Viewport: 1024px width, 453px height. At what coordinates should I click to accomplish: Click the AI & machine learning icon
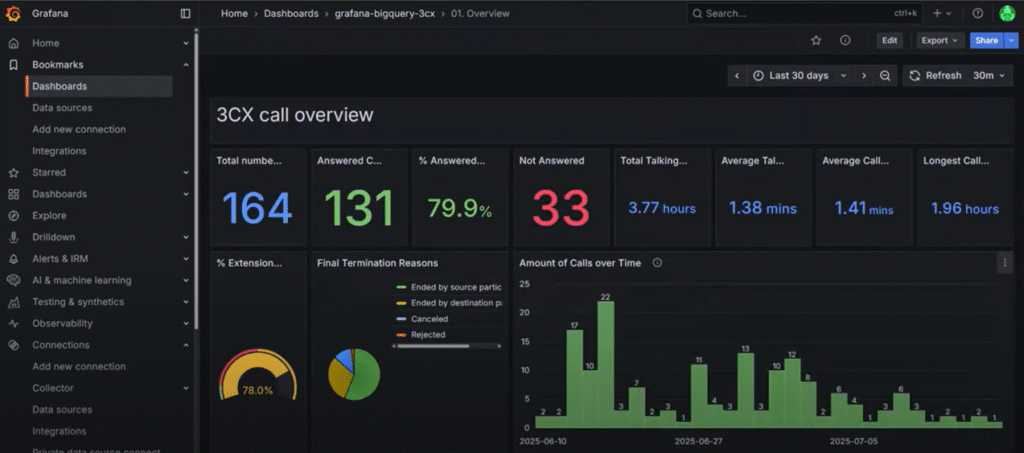(x=13, y=280)
